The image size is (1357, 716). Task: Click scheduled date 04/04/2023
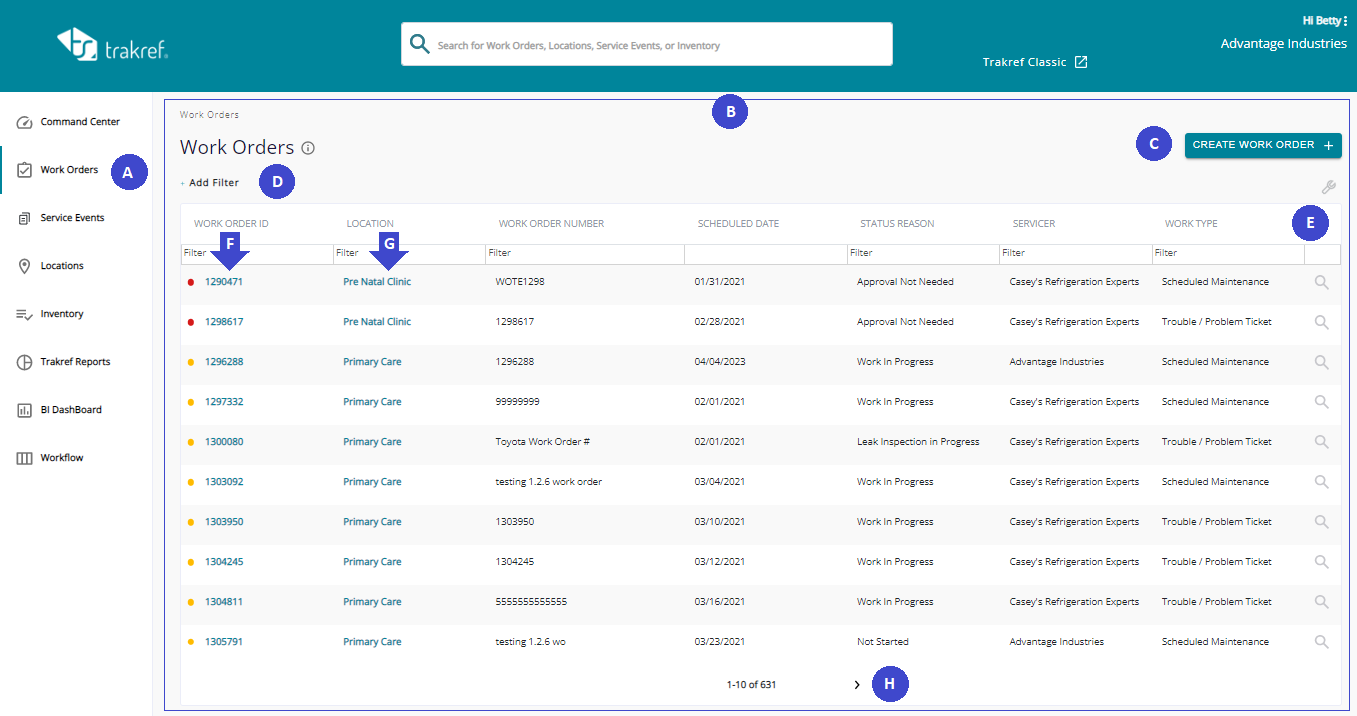pos(720,362)
